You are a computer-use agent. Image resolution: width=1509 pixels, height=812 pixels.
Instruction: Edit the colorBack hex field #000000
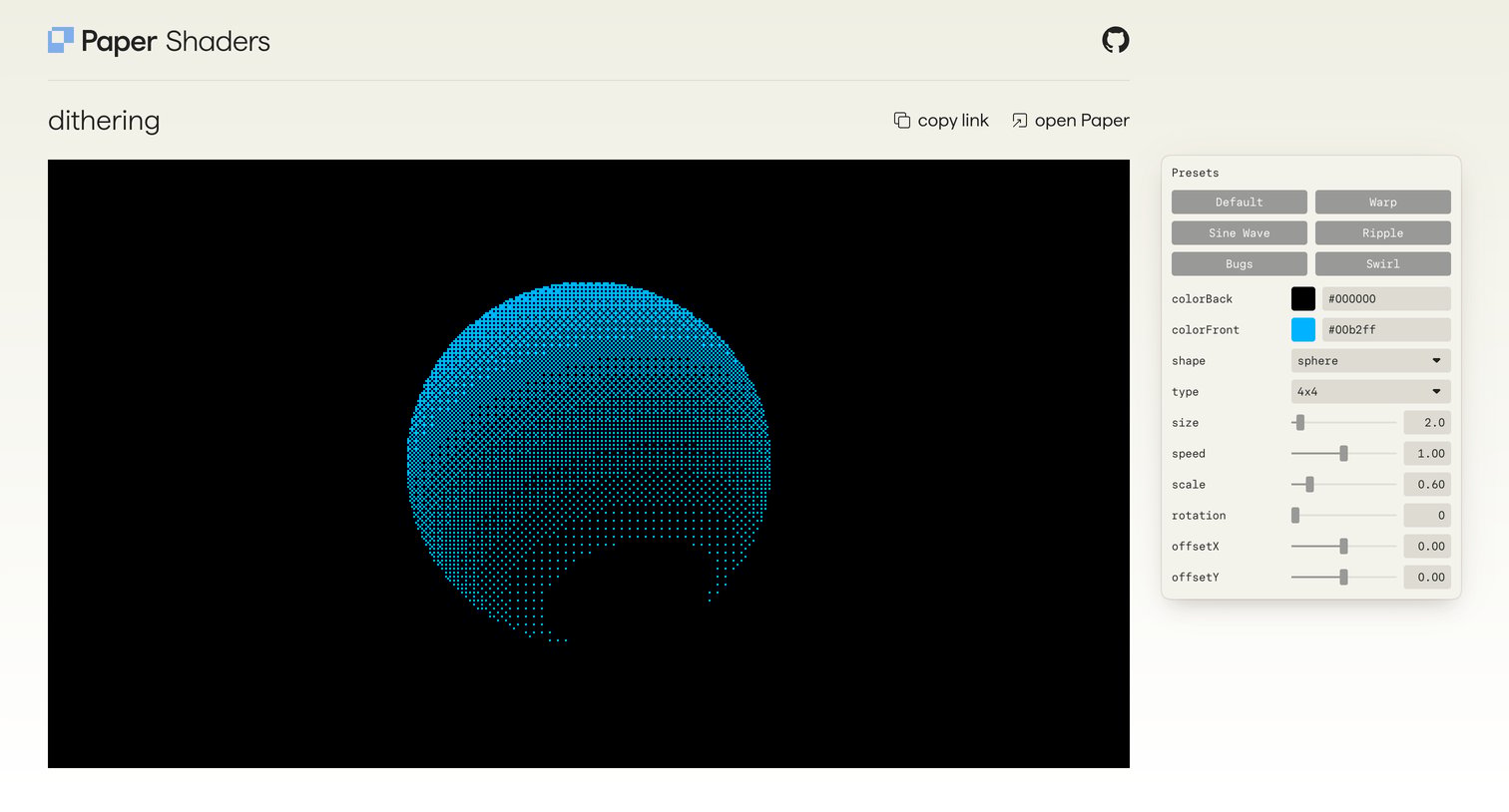1386,298
